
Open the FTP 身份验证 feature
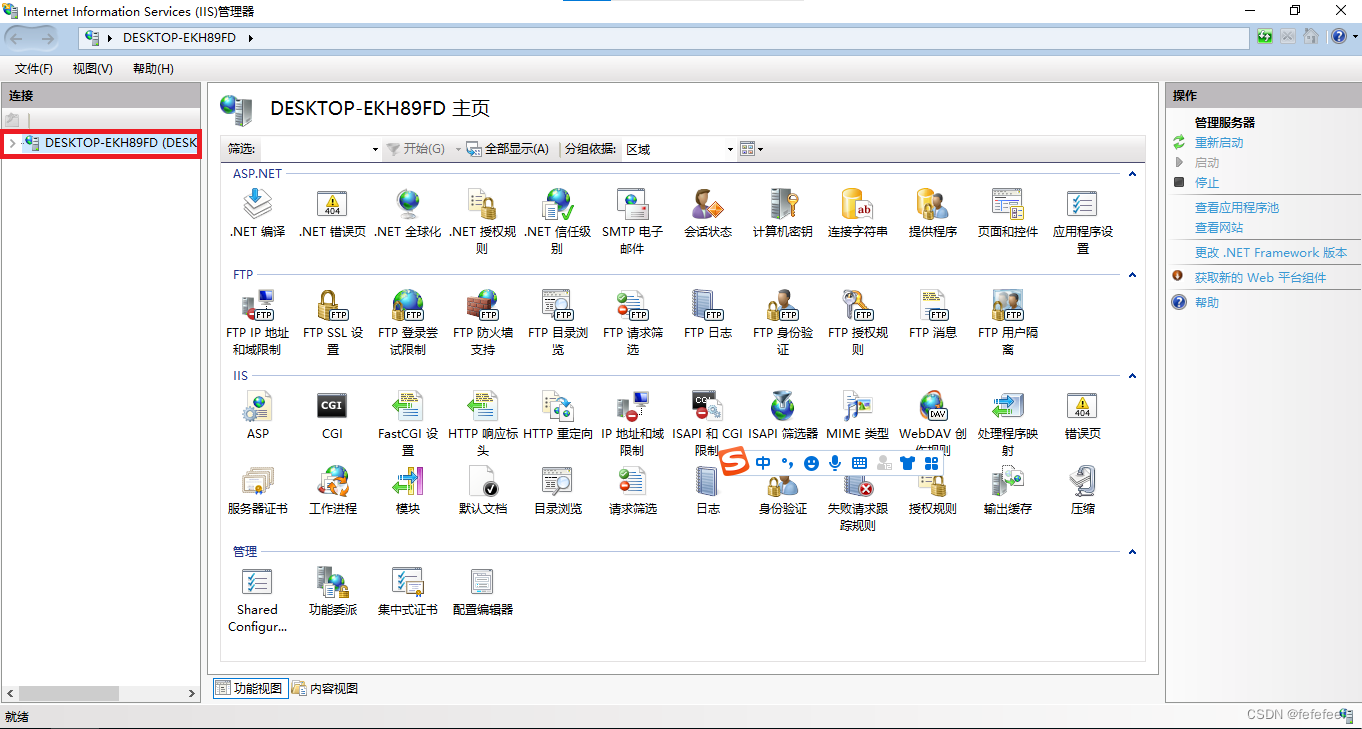click(x=782, y=322)
